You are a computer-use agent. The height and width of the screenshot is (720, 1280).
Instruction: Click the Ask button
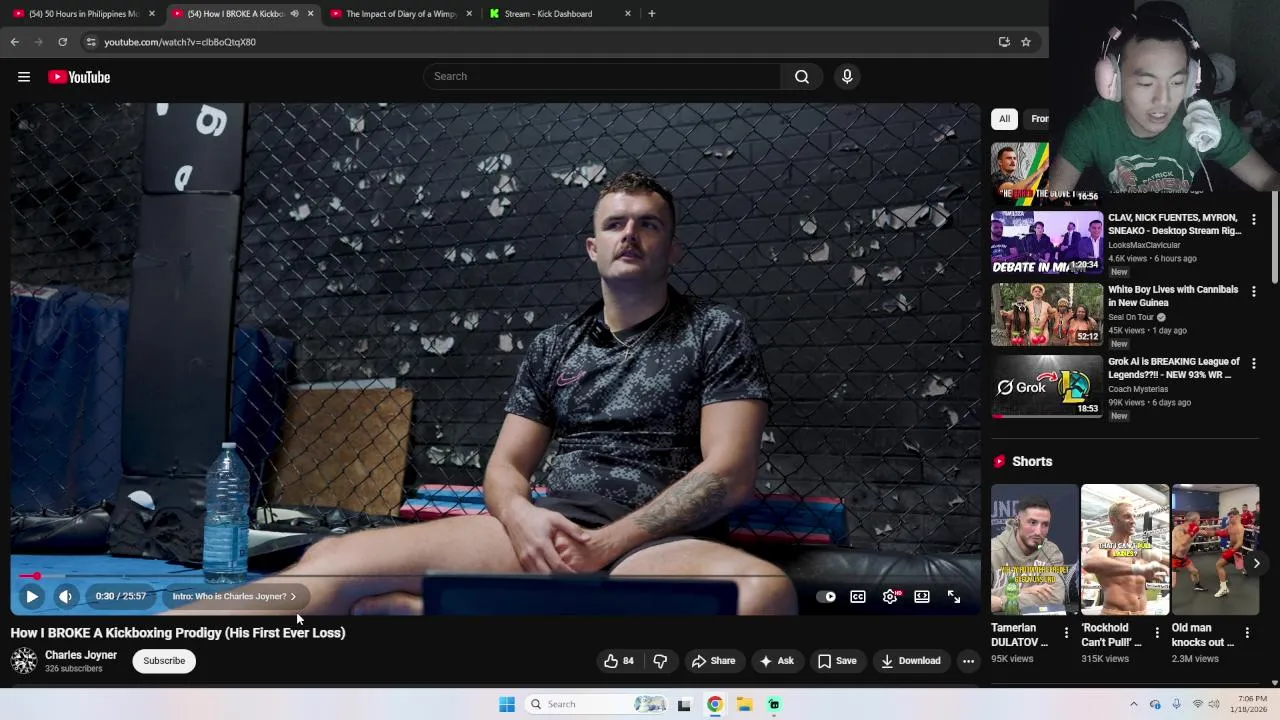point(777,661)
